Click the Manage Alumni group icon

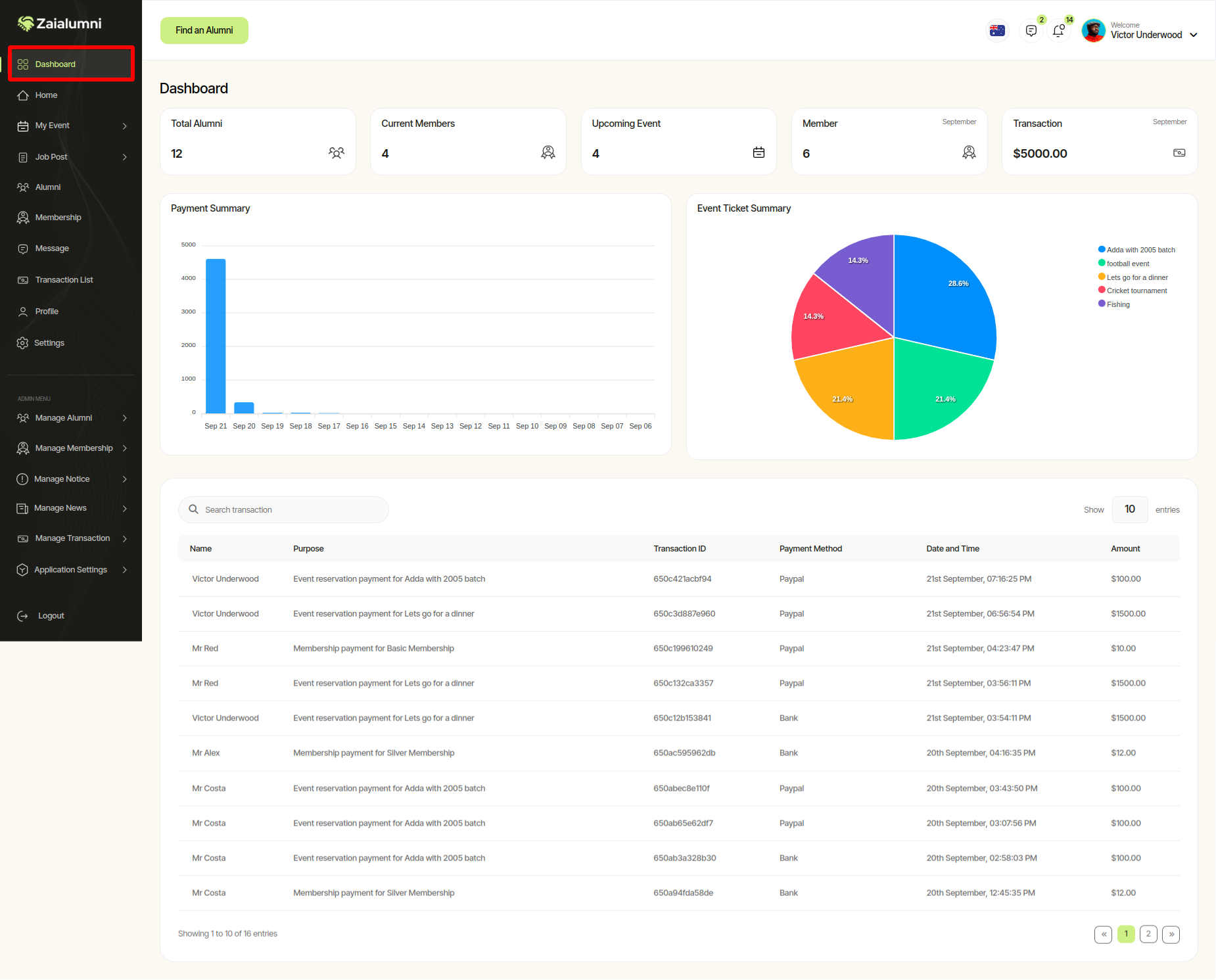click(23, 418)
